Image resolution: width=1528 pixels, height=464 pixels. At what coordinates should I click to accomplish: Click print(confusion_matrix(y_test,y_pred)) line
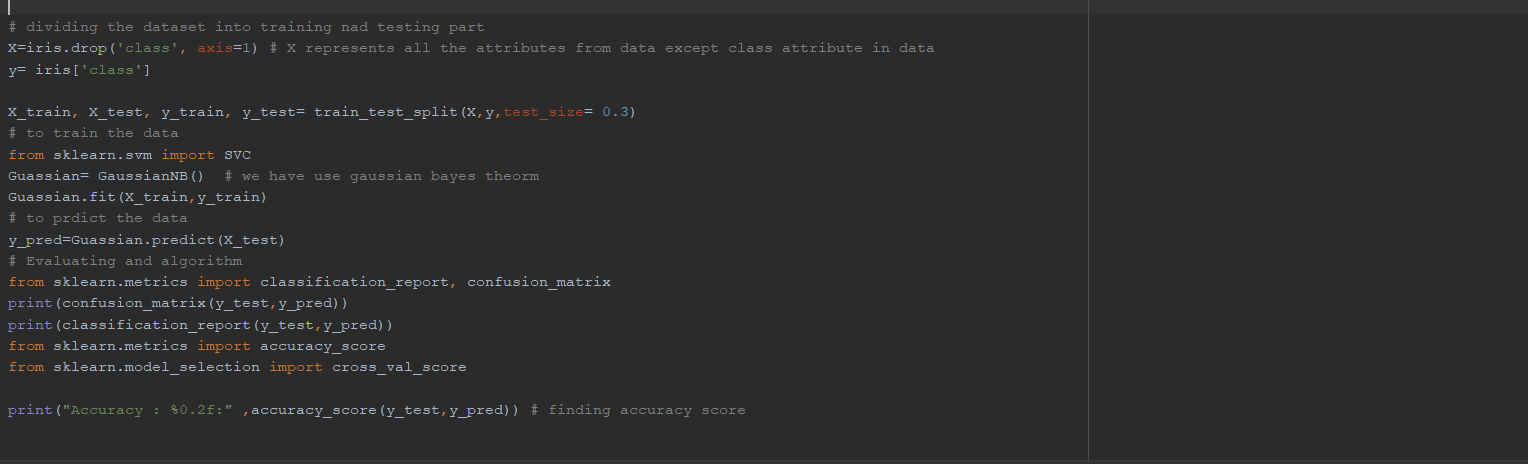[178, 303]
